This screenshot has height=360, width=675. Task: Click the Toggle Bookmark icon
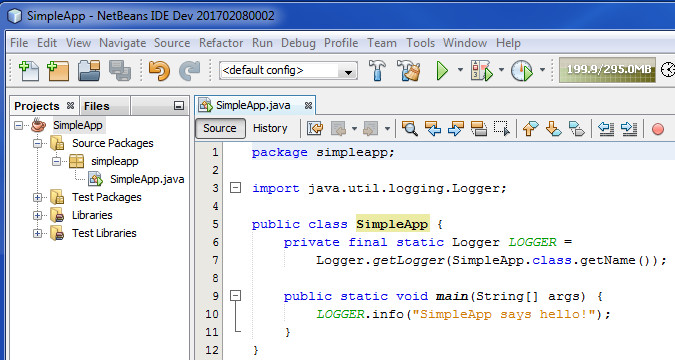pos(576,128)
